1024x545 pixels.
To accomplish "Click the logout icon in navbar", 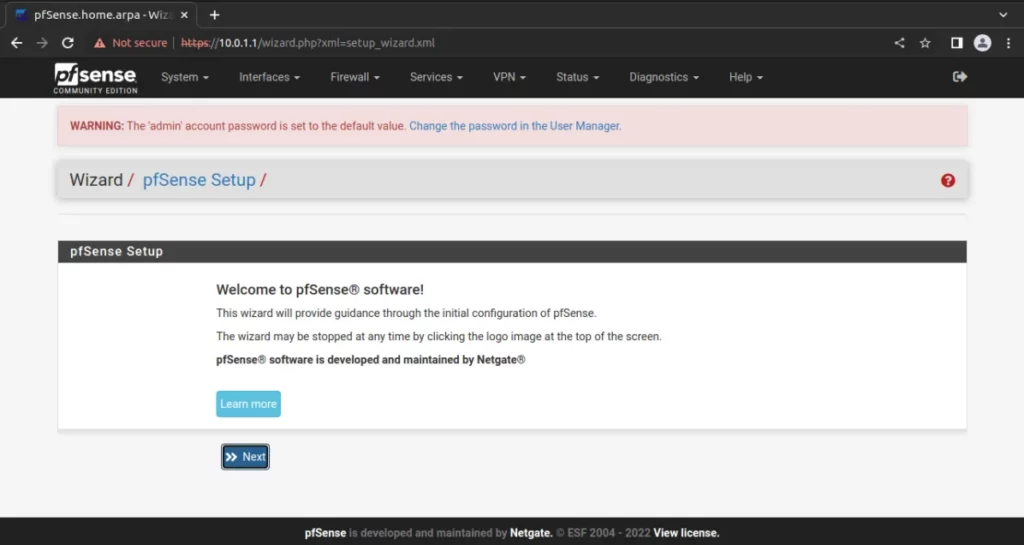I will coord(959,77).
